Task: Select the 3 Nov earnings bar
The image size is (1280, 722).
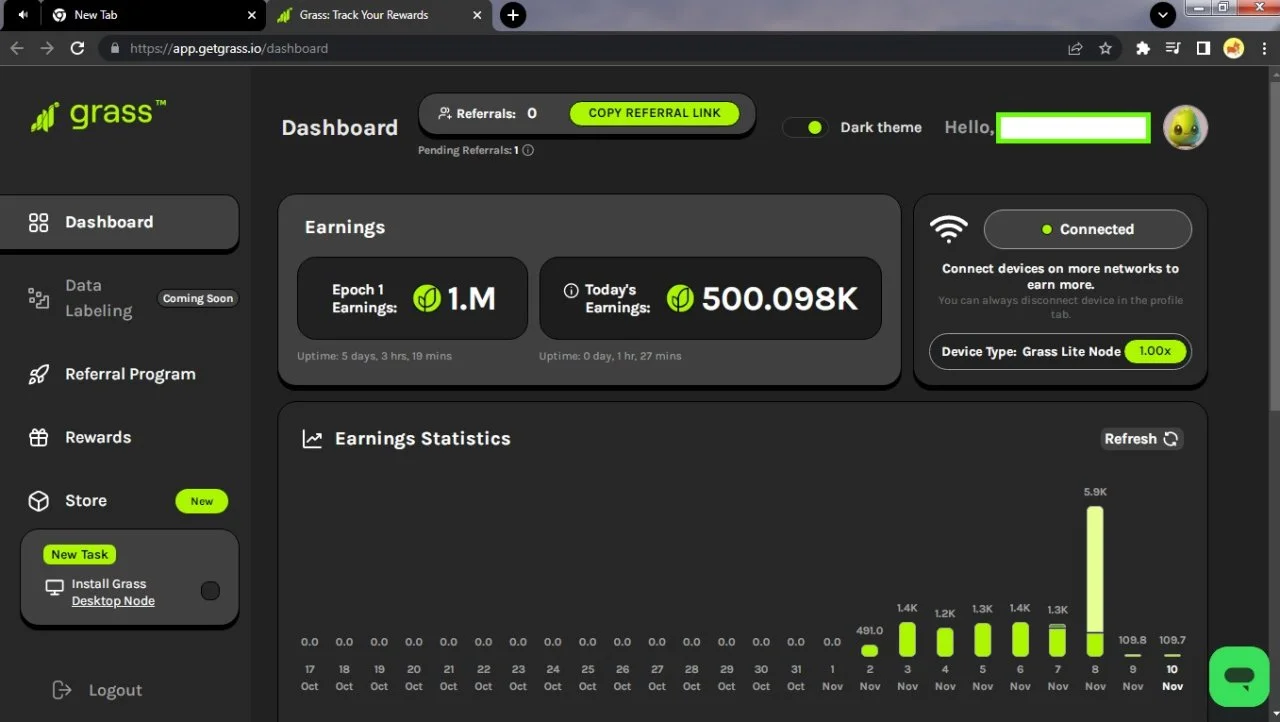Action: tap(907, 640)
